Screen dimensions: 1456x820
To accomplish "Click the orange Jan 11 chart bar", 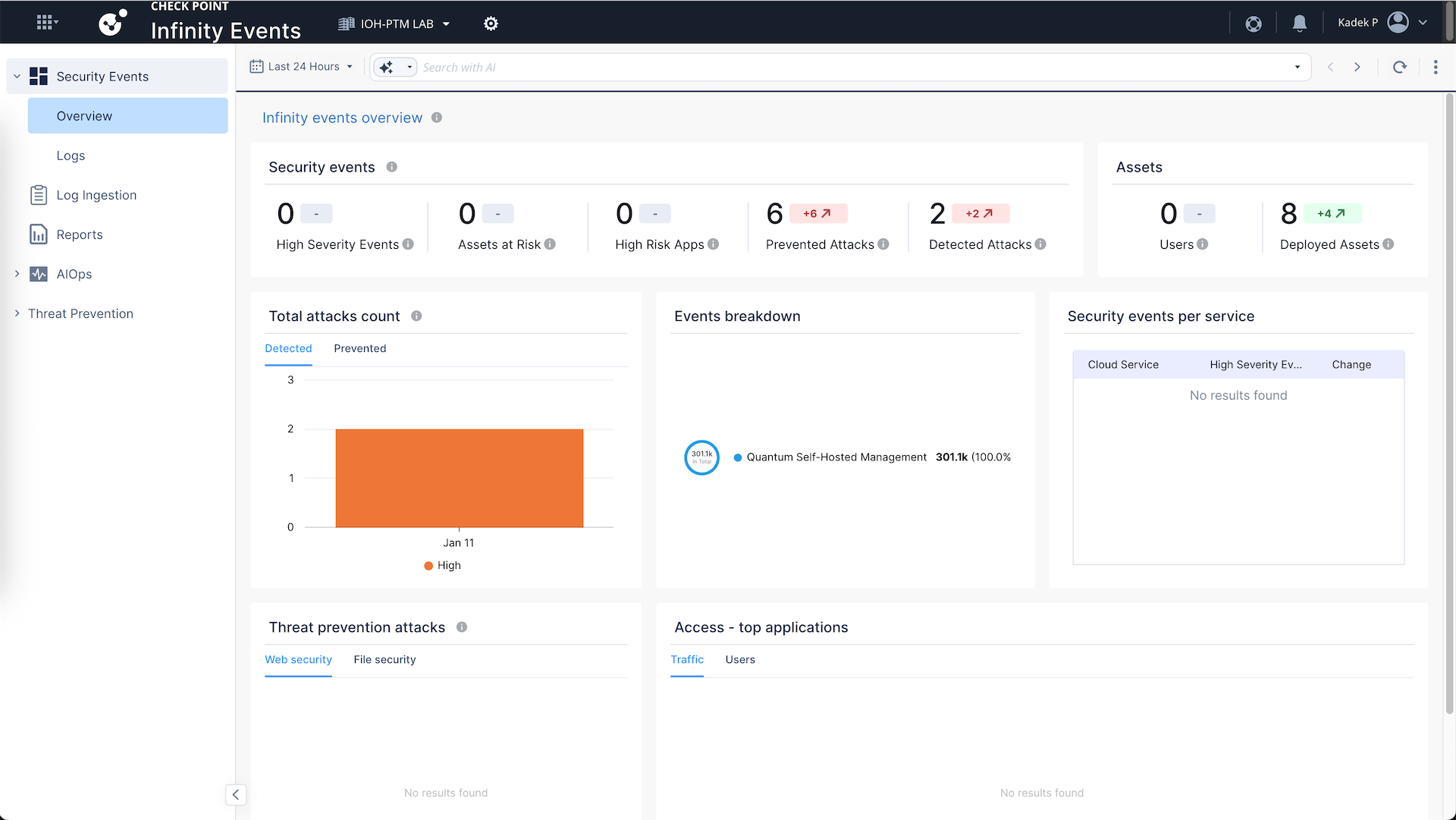I will point(459,478).
